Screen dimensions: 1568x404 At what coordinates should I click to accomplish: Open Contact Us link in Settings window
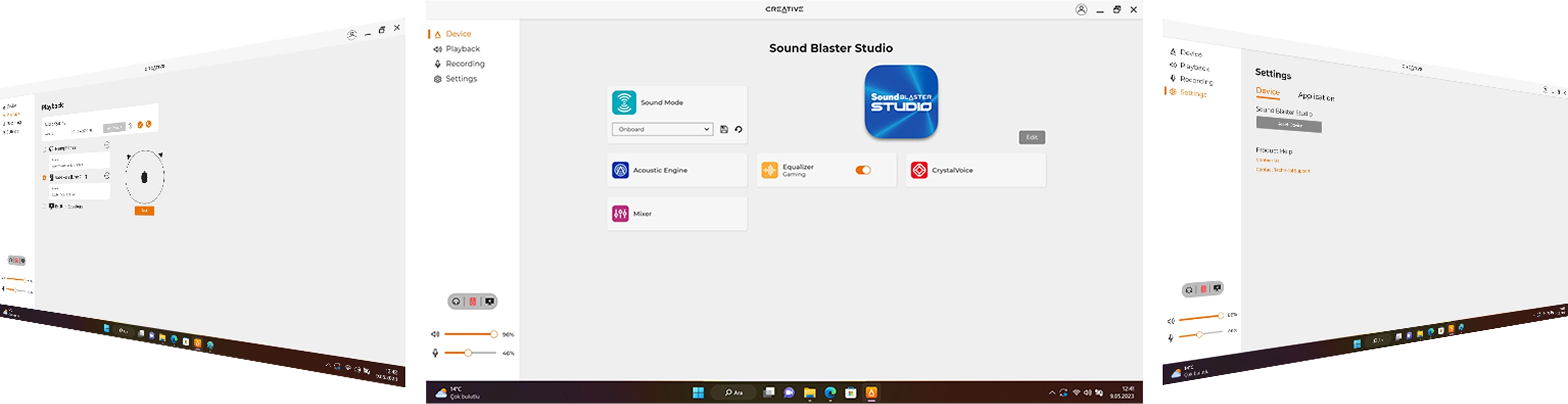(x=1267, y=160)
